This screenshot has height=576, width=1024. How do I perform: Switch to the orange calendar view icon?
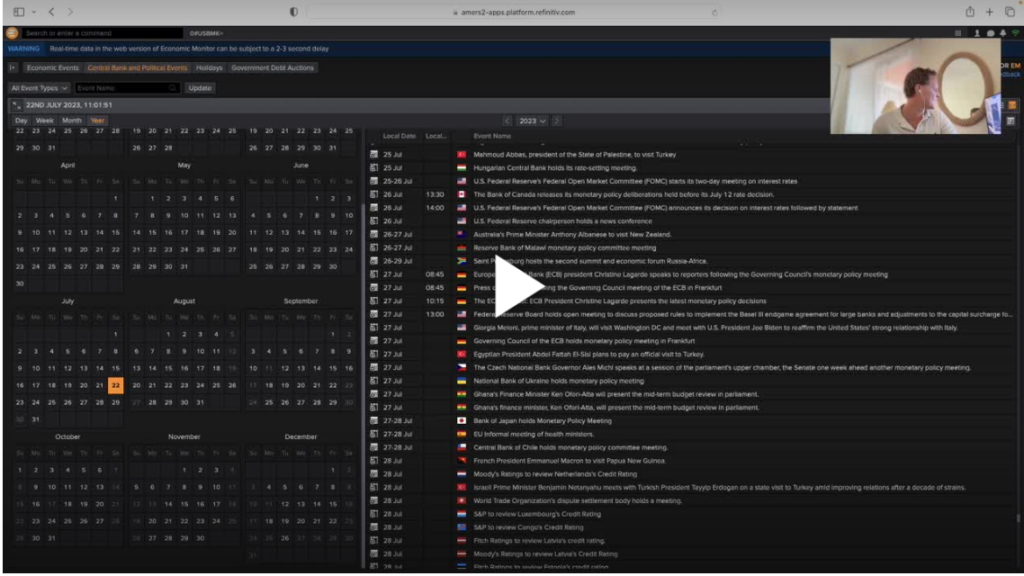point(1012,105)
